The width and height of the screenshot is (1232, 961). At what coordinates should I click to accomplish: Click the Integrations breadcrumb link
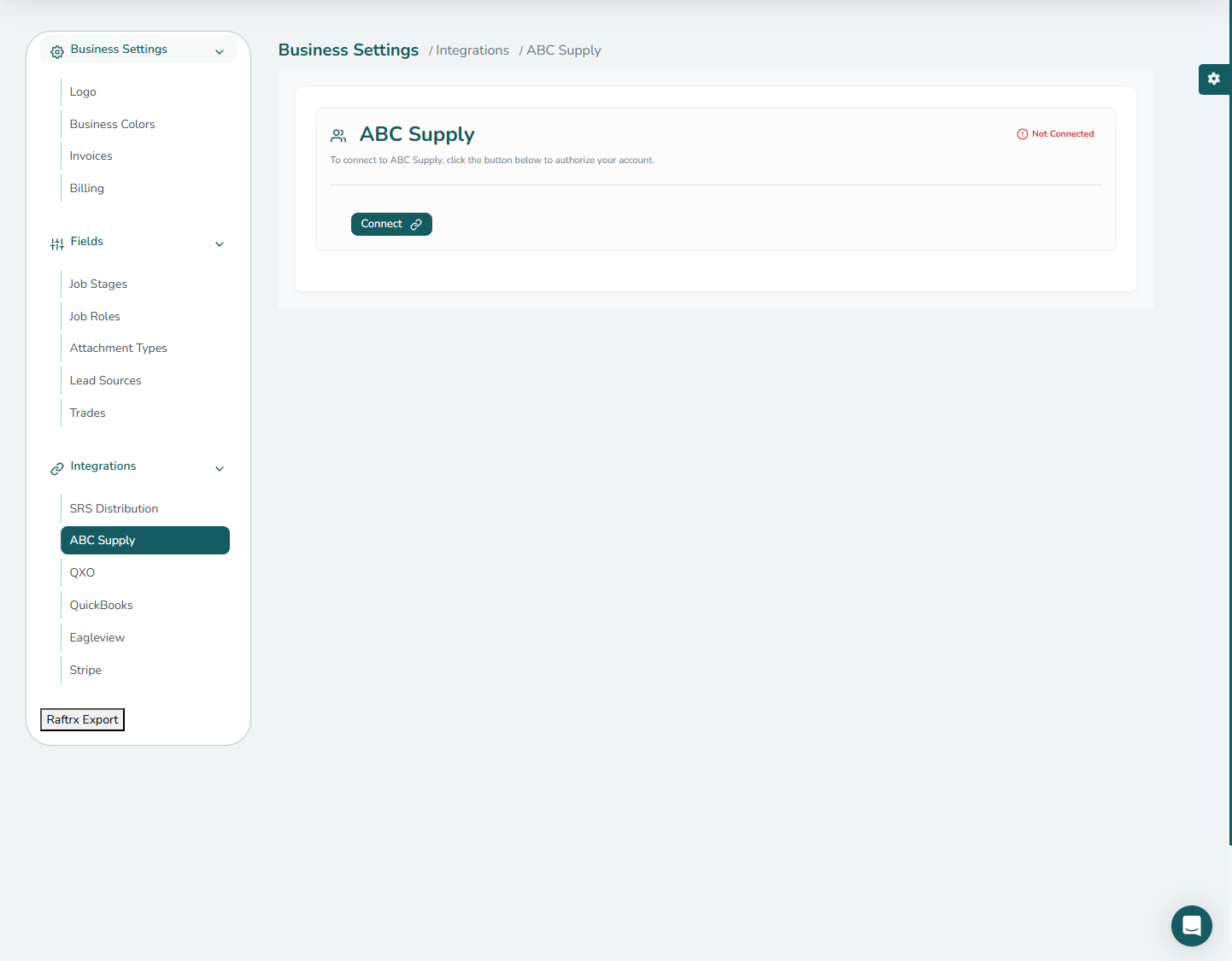(x=472, y=50)
